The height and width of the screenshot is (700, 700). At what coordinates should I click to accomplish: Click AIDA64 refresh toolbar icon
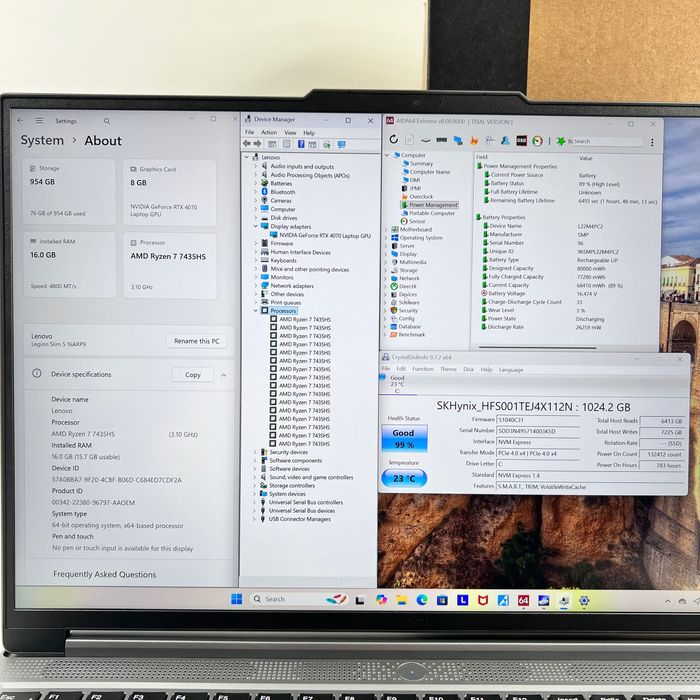(x=393, y=139)
